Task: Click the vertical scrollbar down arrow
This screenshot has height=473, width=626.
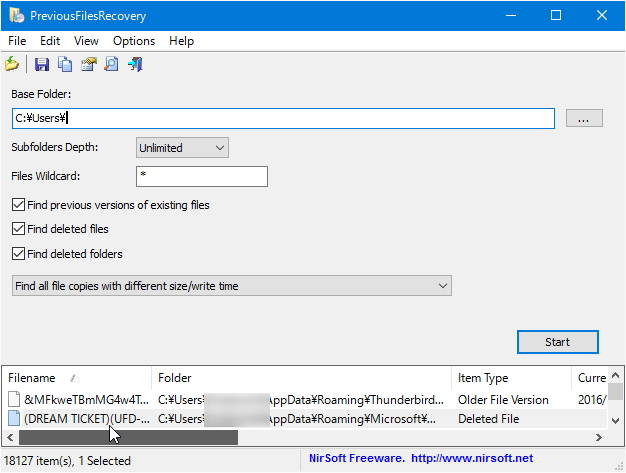Action: [x=616, y=420]
